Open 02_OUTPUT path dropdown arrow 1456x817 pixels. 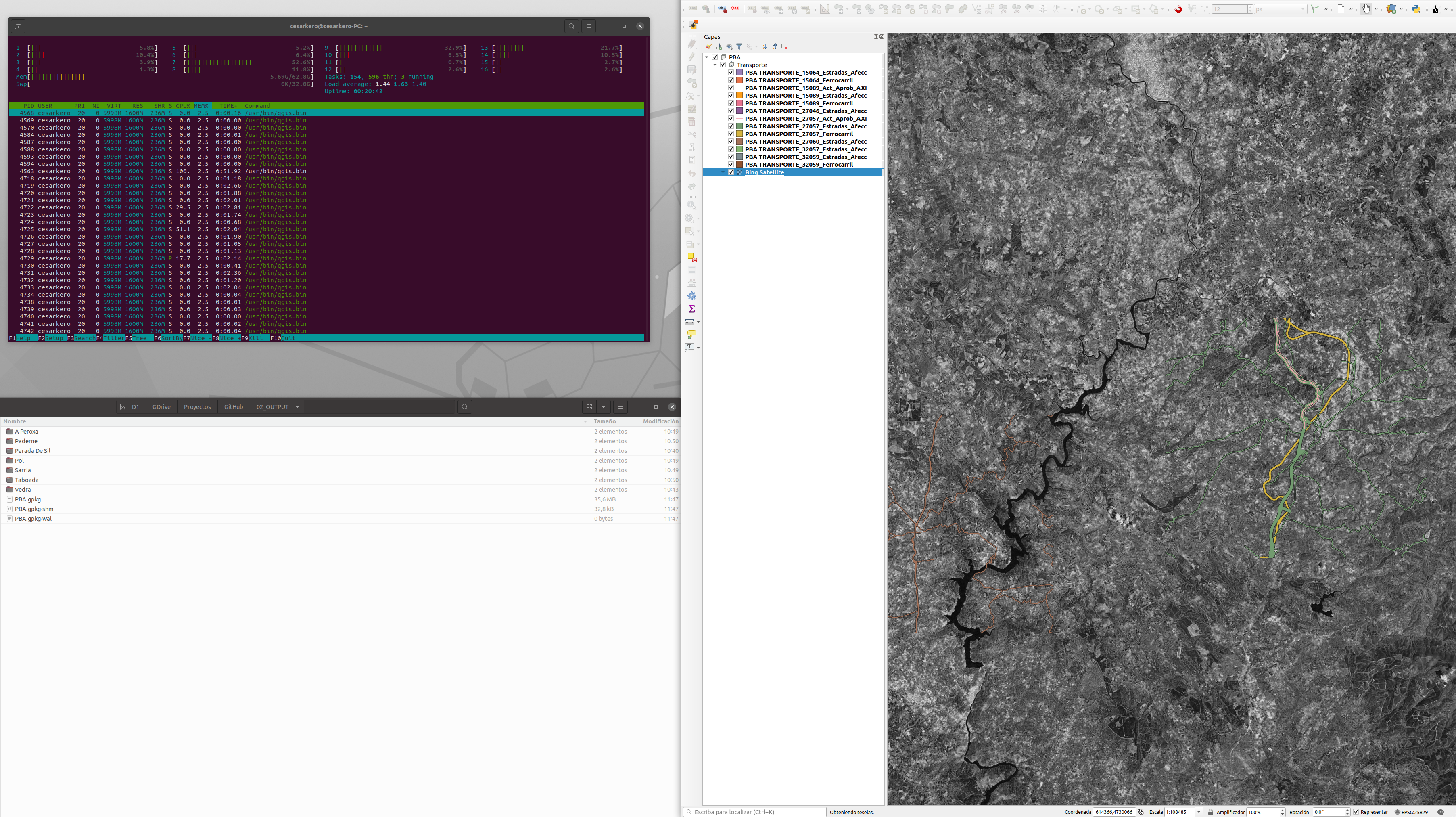297,407
